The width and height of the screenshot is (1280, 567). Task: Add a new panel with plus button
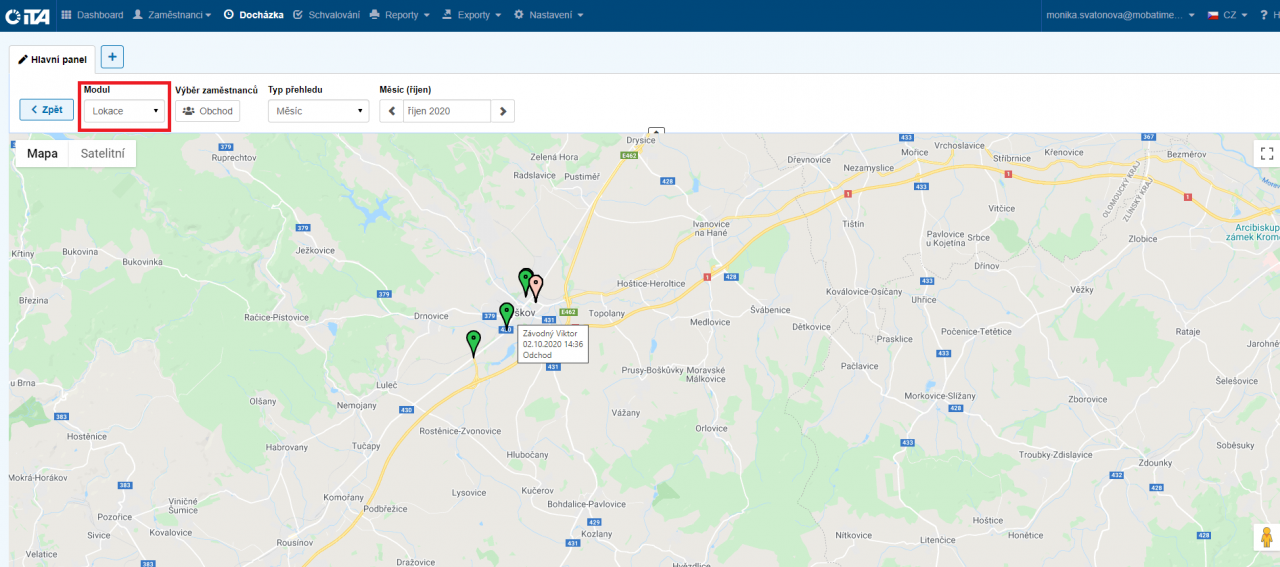coord(112,58)
